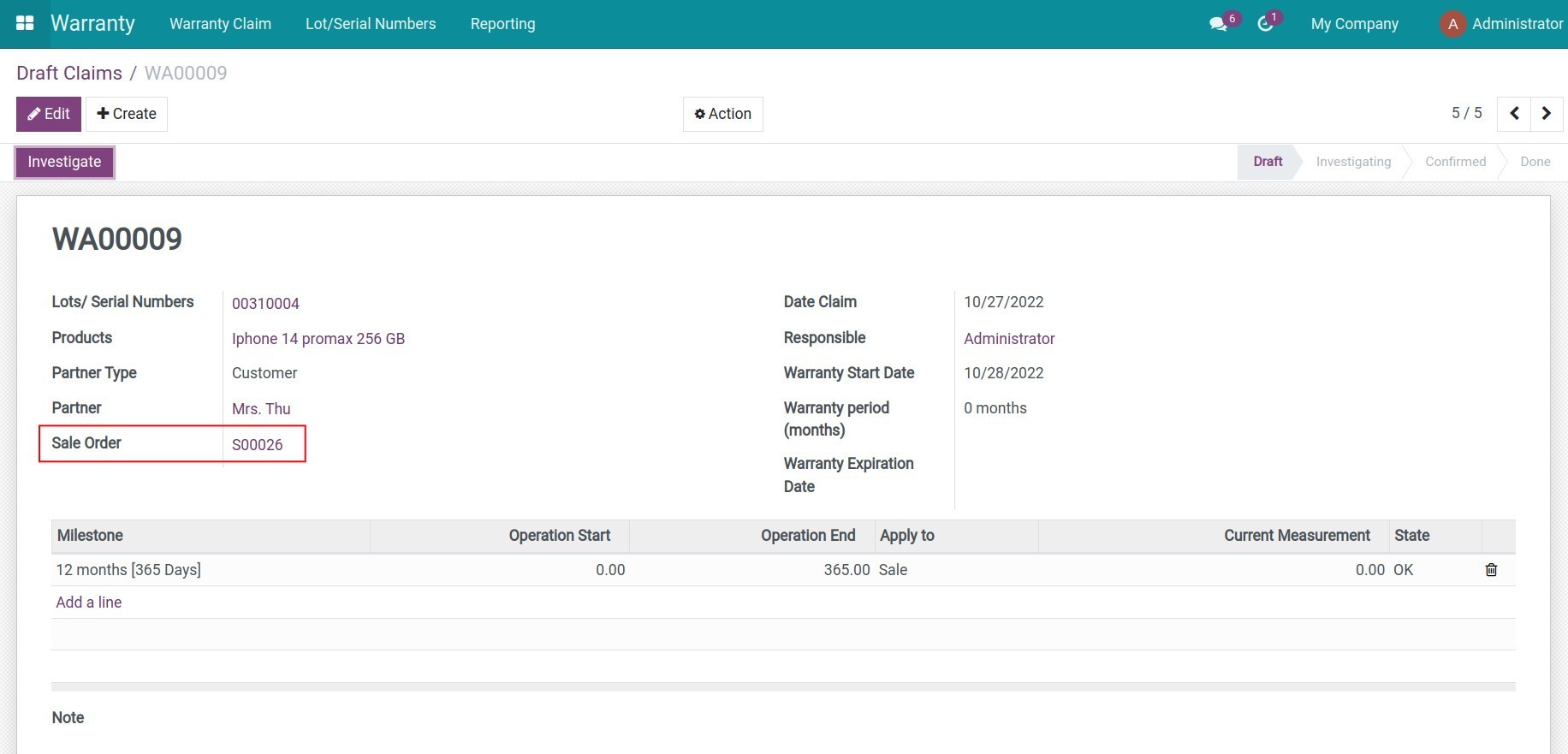Go back to Draft Claims breadcrumb
The width and height of the screenshot is (1568, 754).
click(69, 73)
